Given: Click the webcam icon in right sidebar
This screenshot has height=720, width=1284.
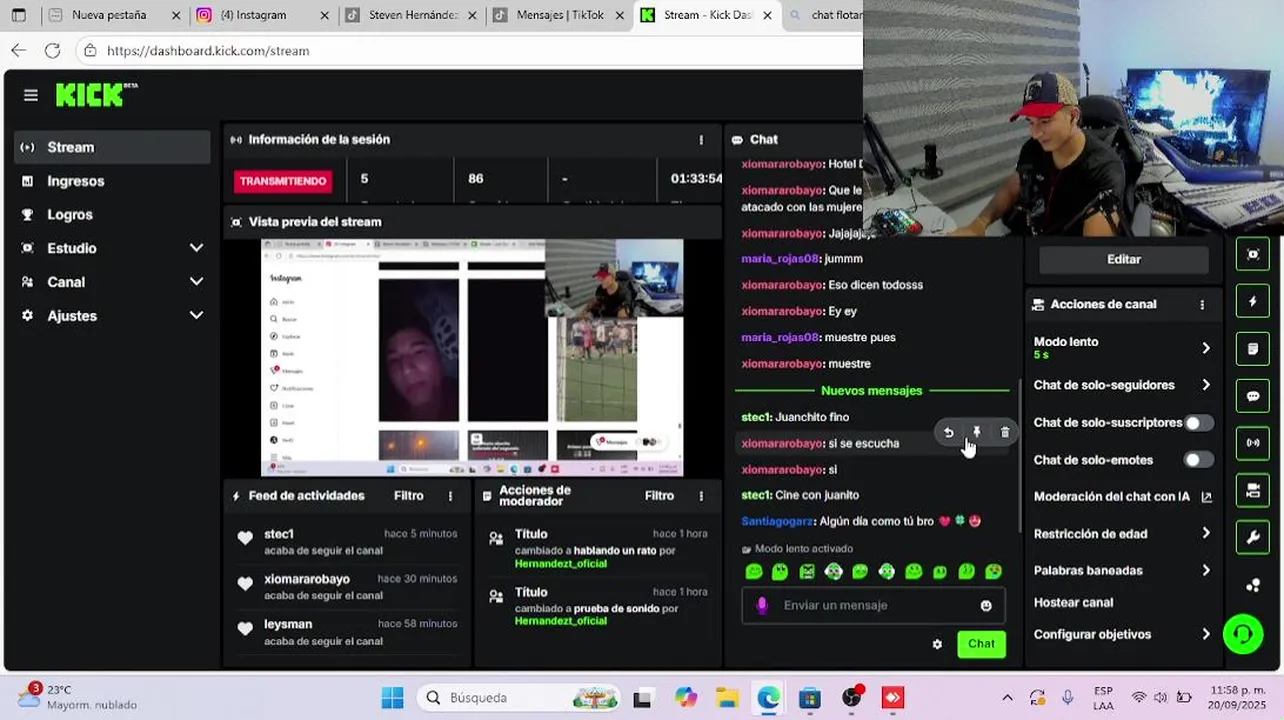Looking at the screenshot, I should [1253, 490].
